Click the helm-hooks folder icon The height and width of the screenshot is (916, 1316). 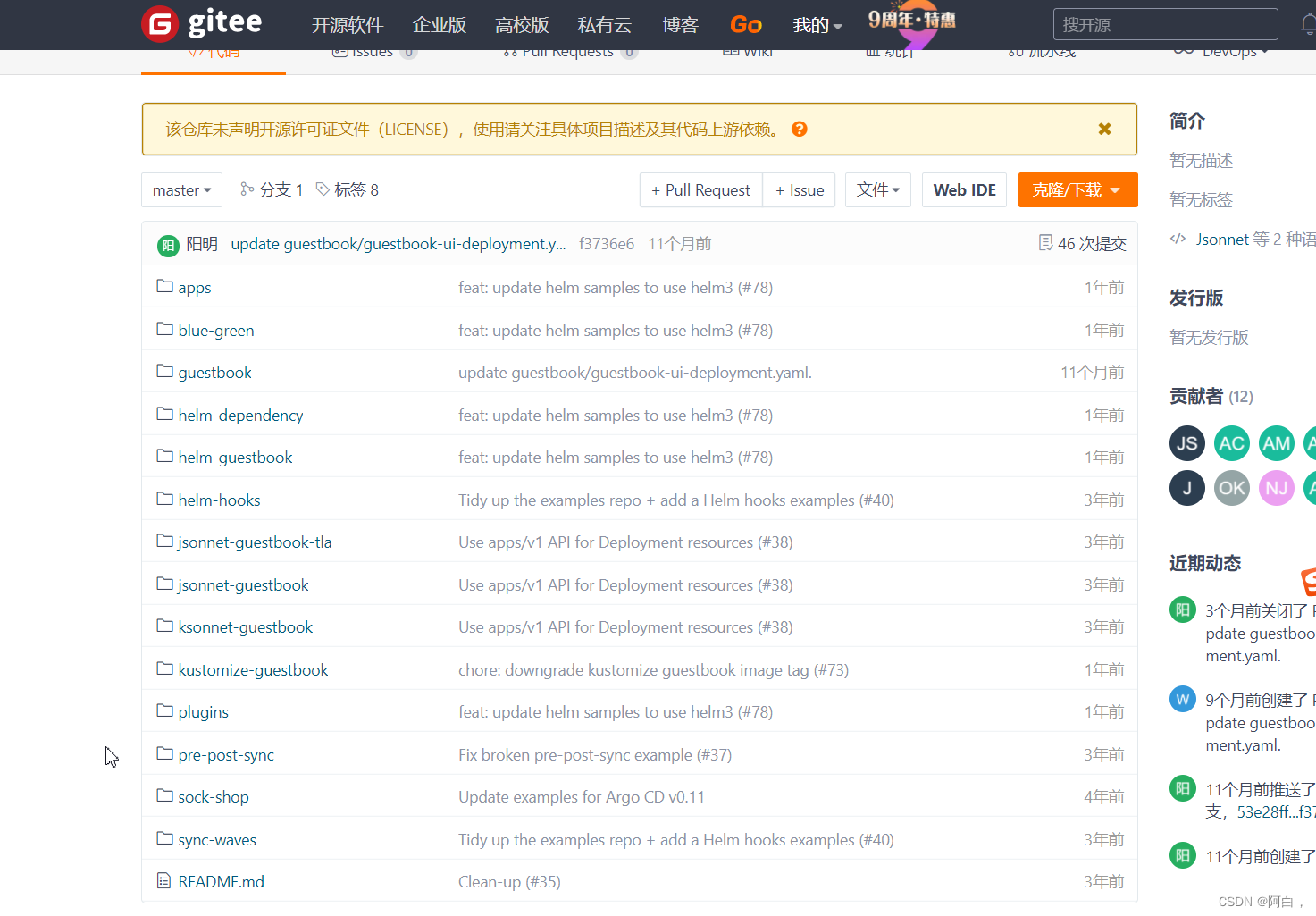click(164, 499)
